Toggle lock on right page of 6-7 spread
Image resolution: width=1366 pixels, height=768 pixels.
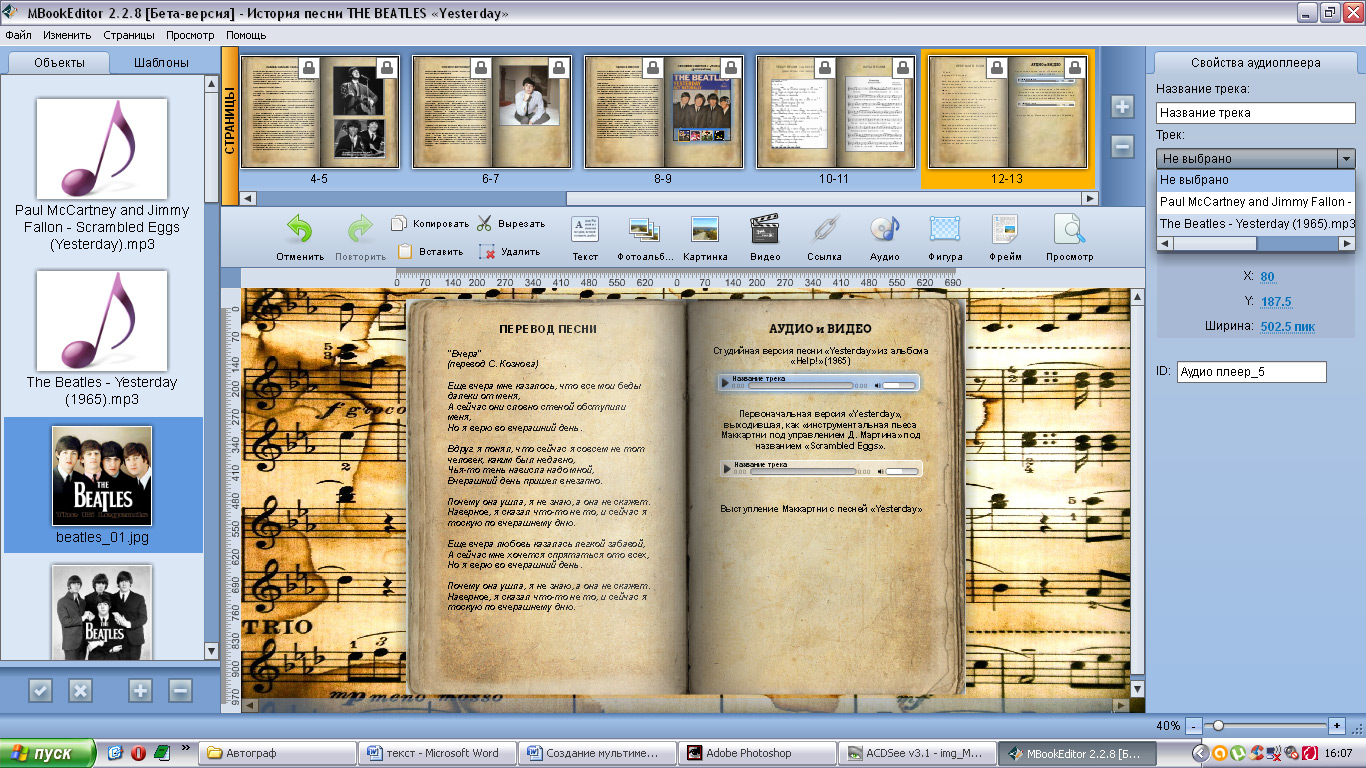(x=561, y=67)
